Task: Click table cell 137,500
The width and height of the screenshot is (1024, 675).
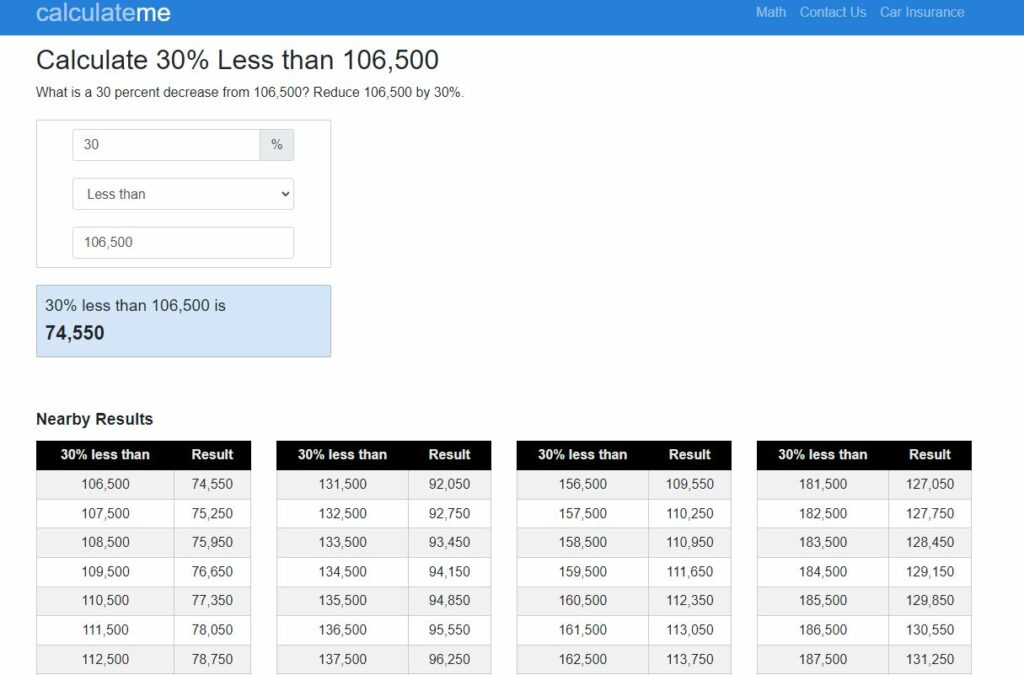Action: click(342, 659)
